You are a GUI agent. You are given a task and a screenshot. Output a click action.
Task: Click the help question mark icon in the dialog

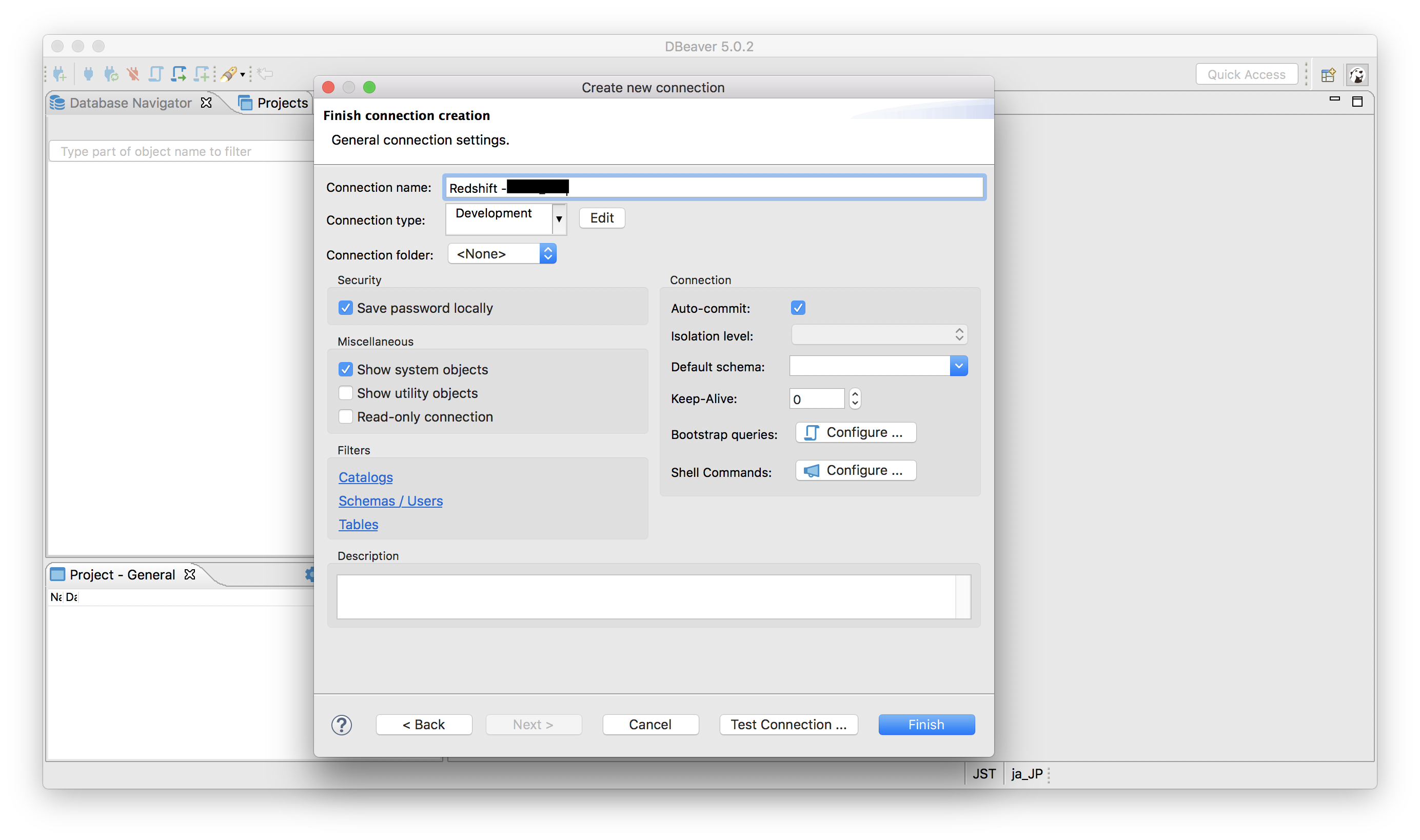point(342,725)
